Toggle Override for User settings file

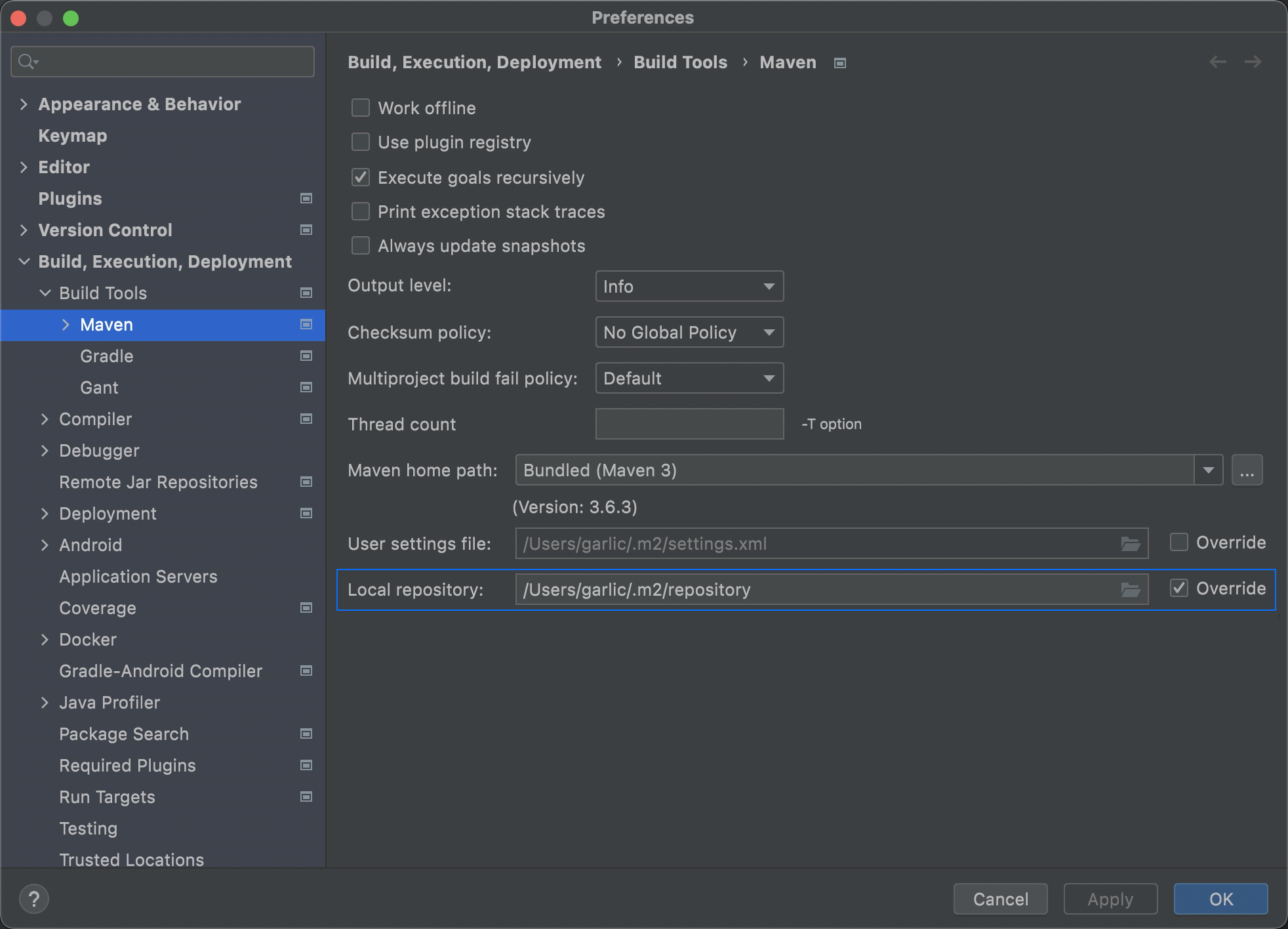click(1178, 543)
